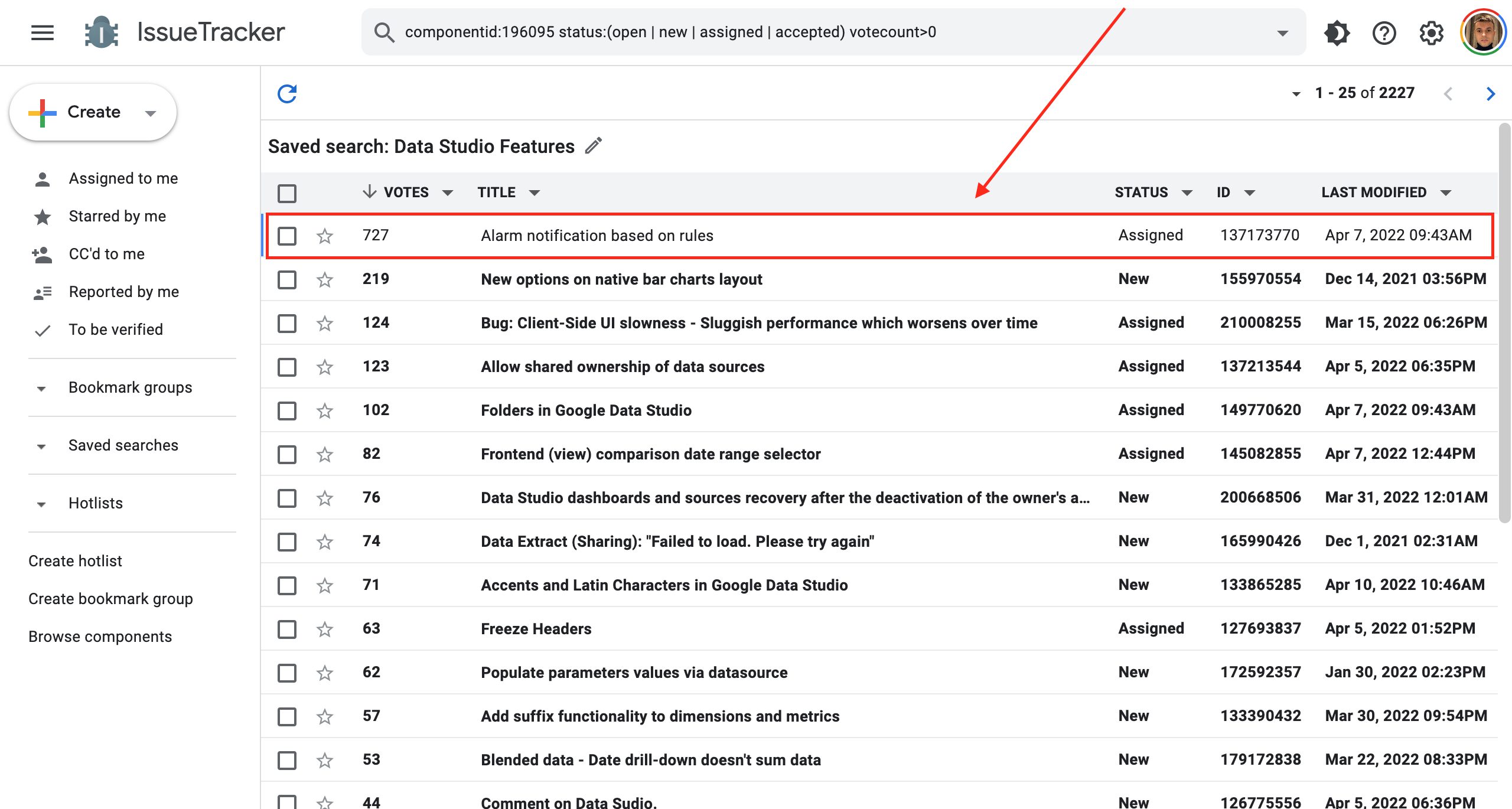Select checkbox for Alarm notification issue
This screenshot has height=809, width=1512.
287,236
